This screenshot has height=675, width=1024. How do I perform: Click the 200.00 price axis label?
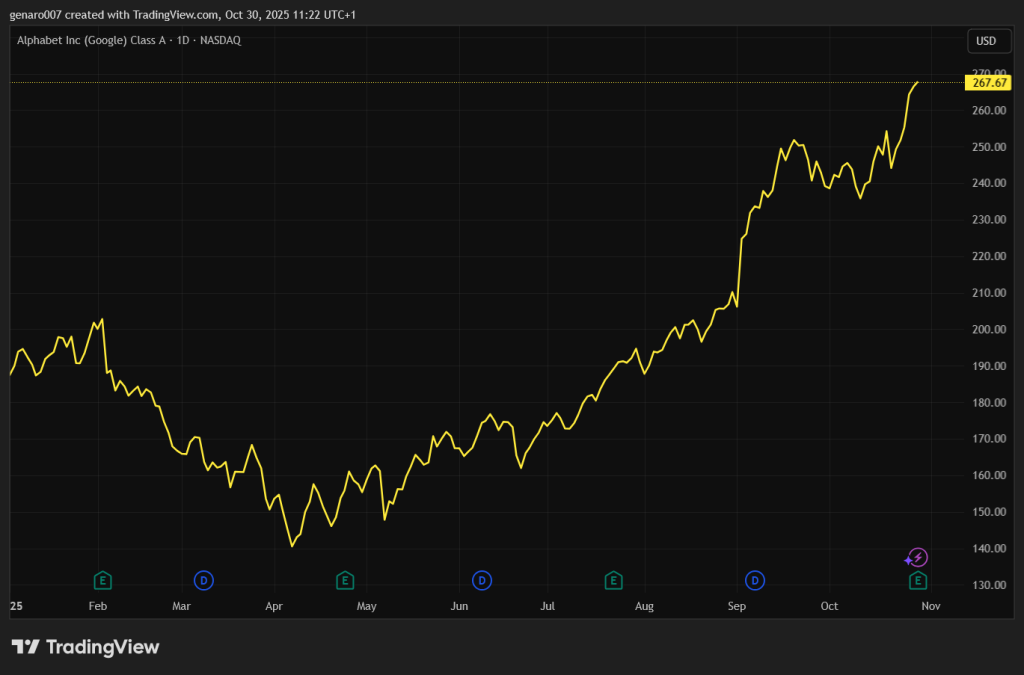pyautogui.click(x=987, y=330)
